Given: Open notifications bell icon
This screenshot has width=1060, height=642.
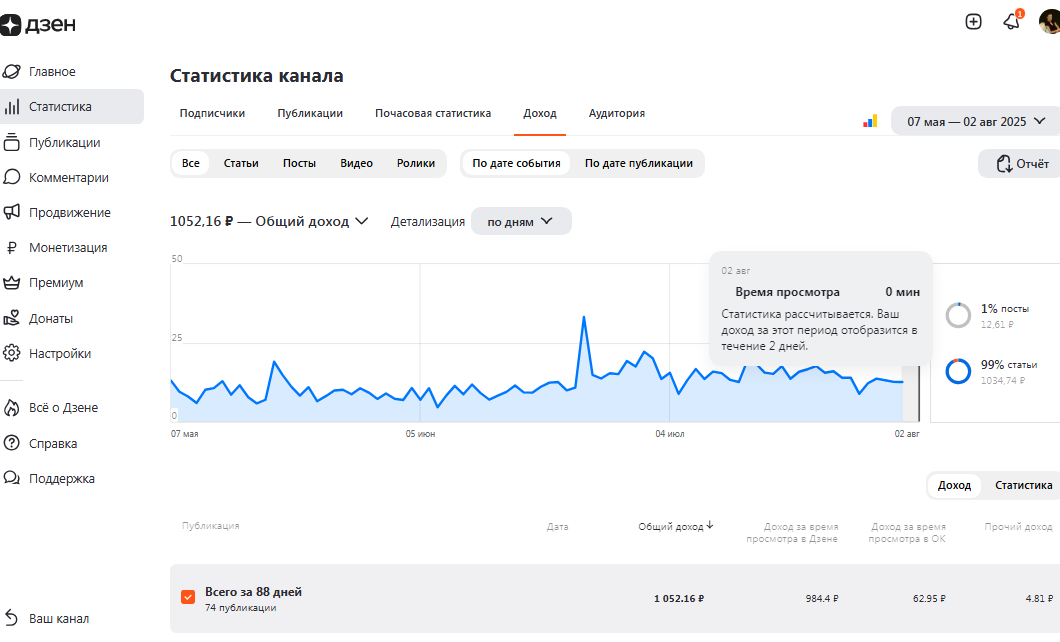Looking at the screenshot, I should [x=1011, y=22].
